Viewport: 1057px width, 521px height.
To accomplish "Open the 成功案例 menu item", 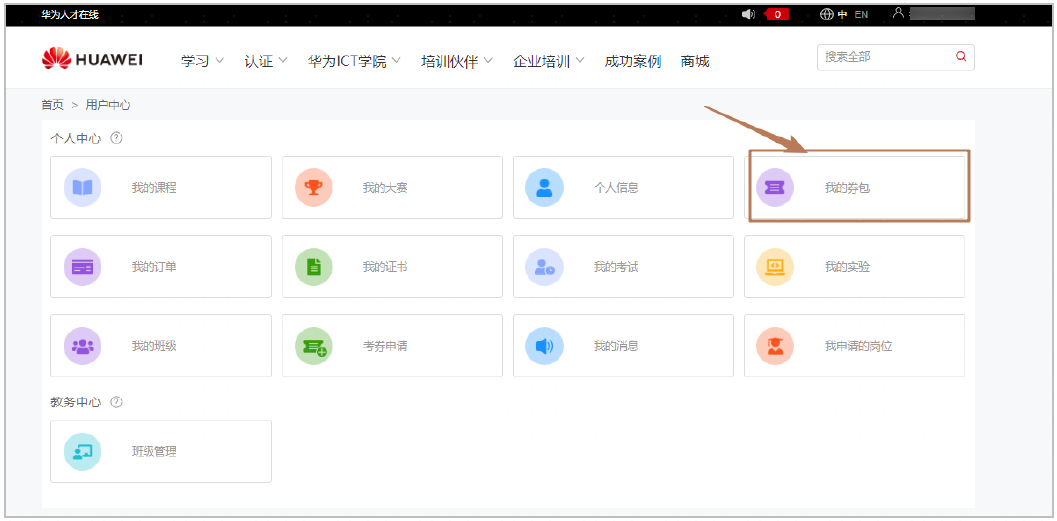I will [x=633, y=61].
